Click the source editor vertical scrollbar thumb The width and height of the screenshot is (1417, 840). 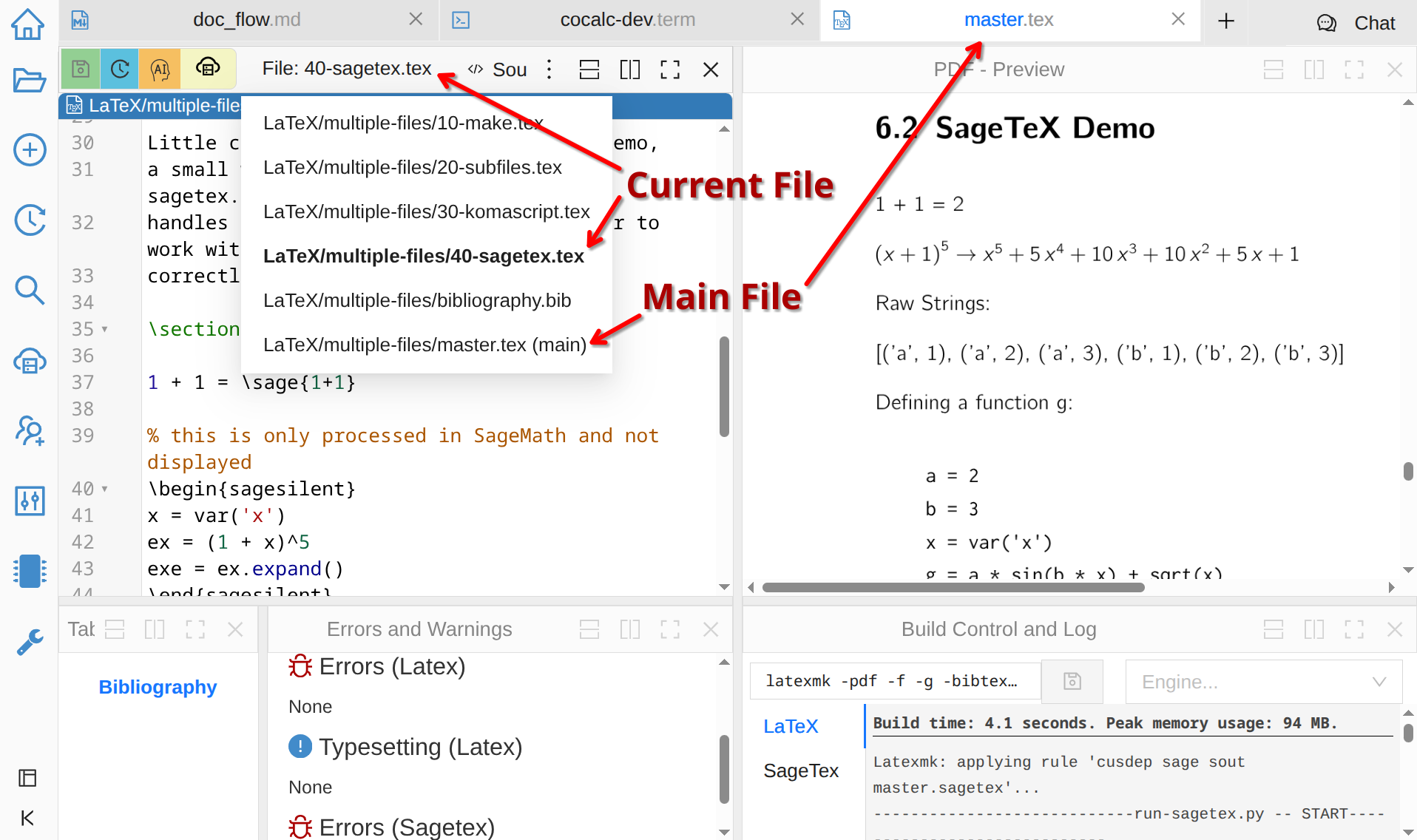point(724,387)
